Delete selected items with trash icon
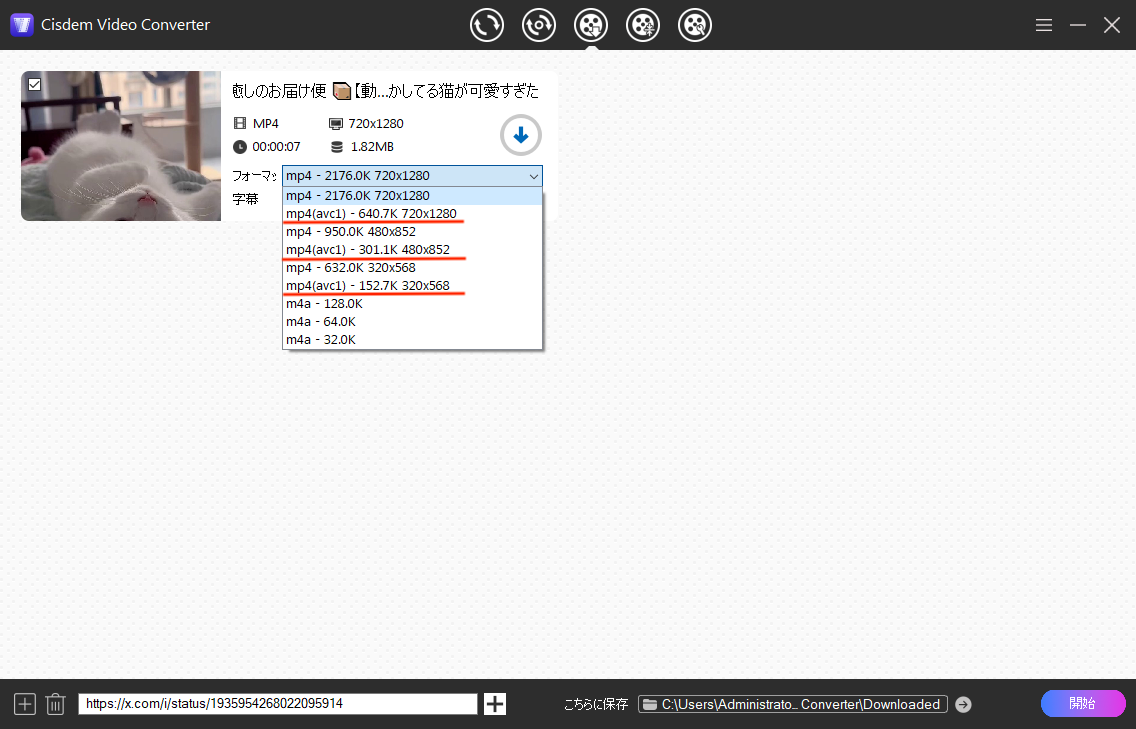Viewport: 1136px width, 729px height. point(55,704)
